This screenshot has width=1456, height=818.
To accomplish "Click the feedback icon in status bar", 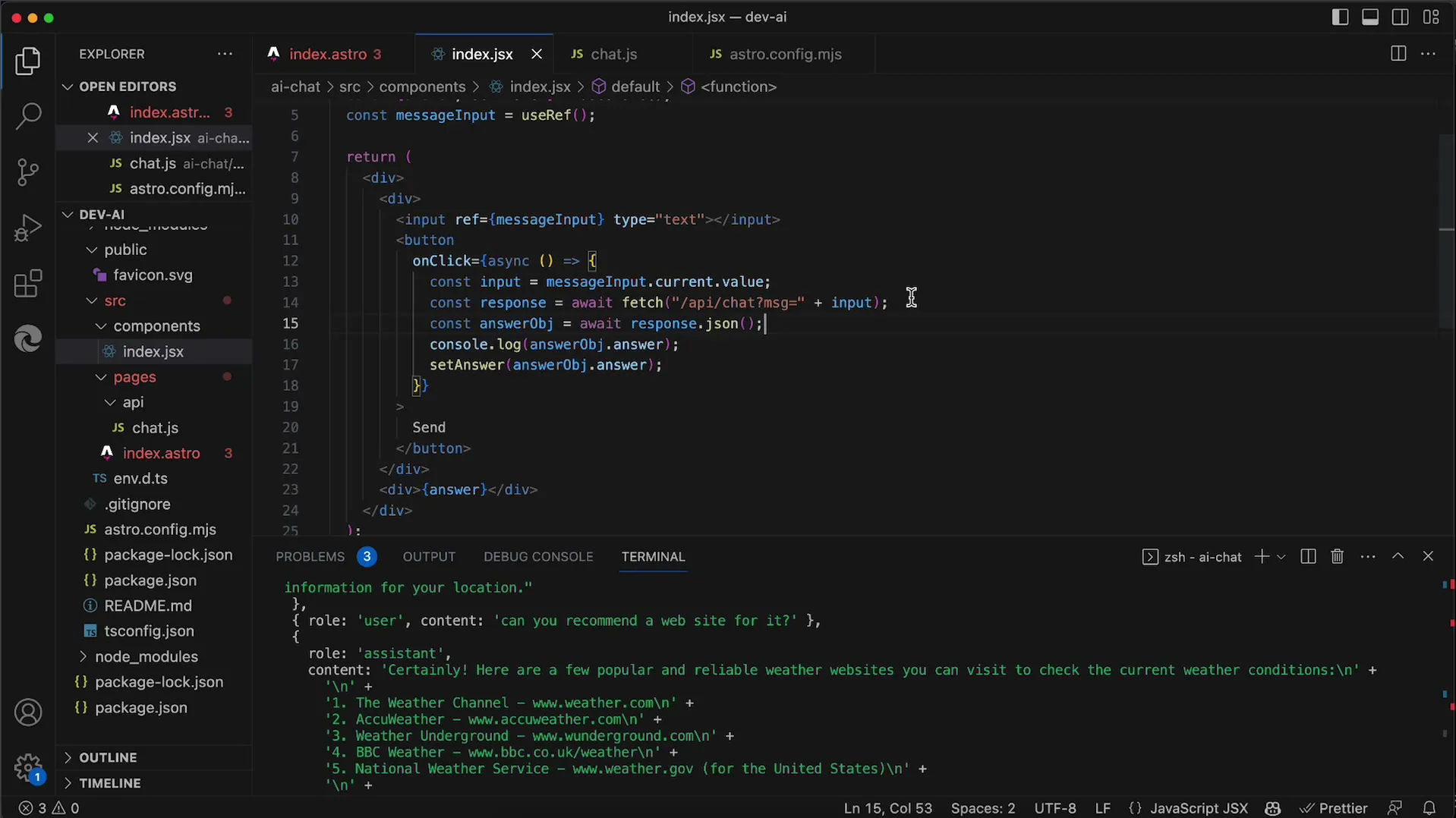I will tap(1395, 808).
